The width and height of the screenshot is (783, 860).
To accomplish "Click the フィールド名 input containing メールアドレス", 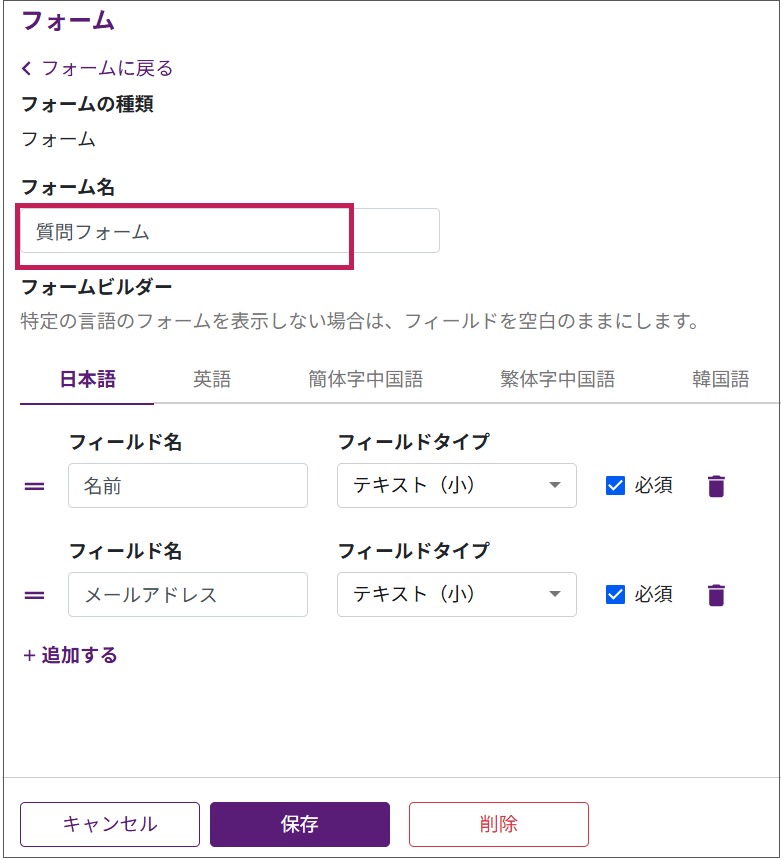I will (188, 595).
